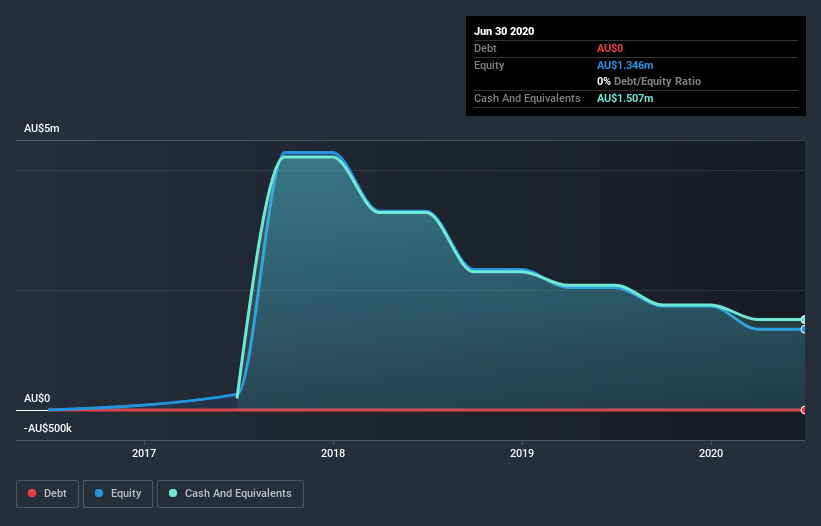Click the Equity row label in tooltip
Viewport: 821px width, 526px height.
(489, 65)
